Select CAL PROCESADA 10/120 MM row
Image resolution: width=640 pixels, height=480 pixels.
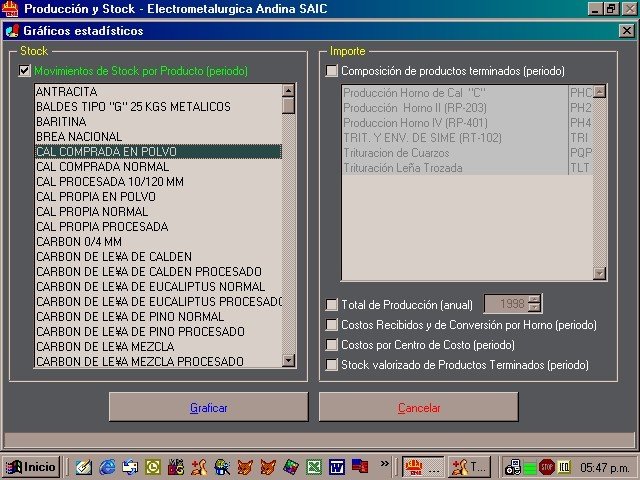158,182
